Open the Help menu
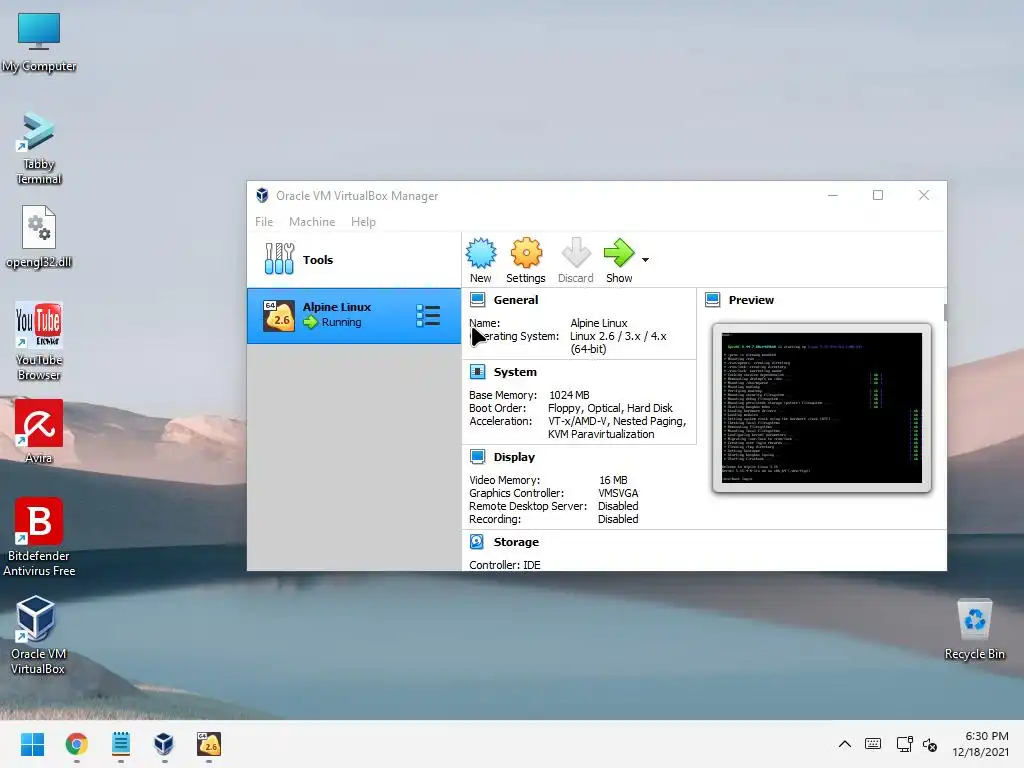Viewport: 1024px width, 768px height. coord(363,221)
